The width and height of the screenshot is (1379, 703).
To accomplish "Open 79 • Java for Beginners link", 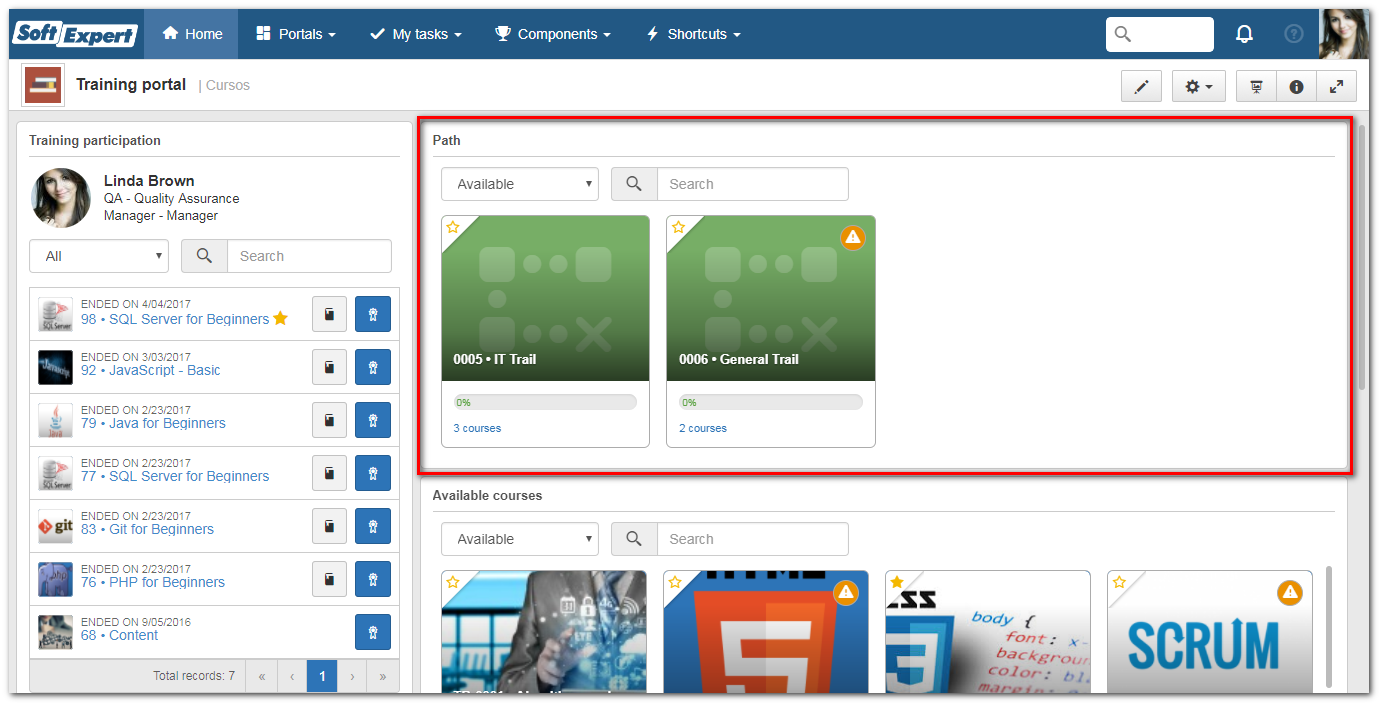I will (x=153, y=423).
